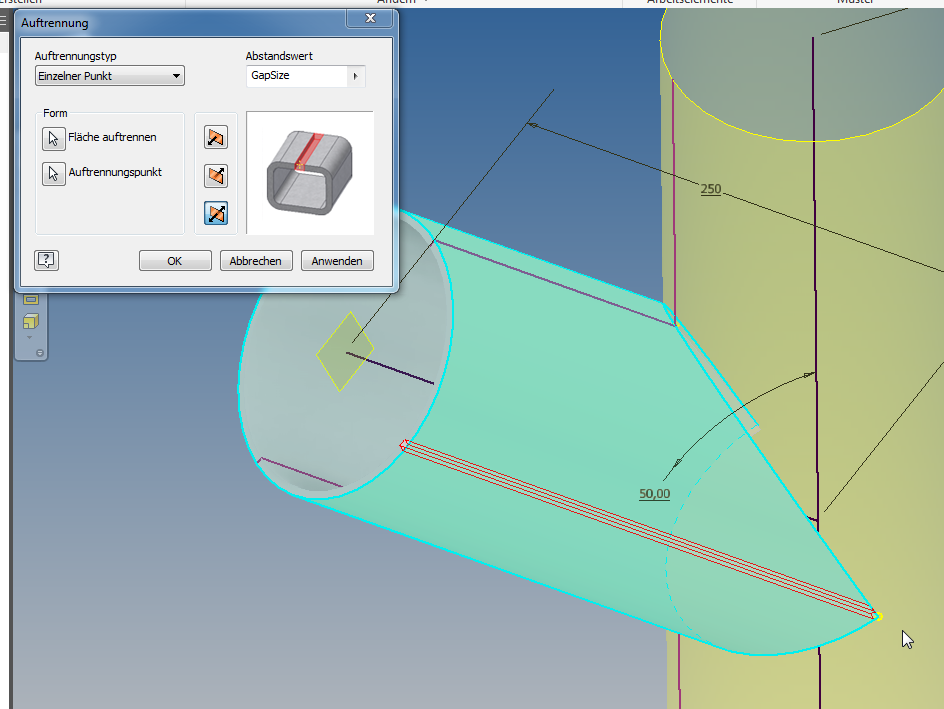
Task: Open the Auftrennungstyp dropdown showing Einzelner Punkt
Action: point(109,76)
